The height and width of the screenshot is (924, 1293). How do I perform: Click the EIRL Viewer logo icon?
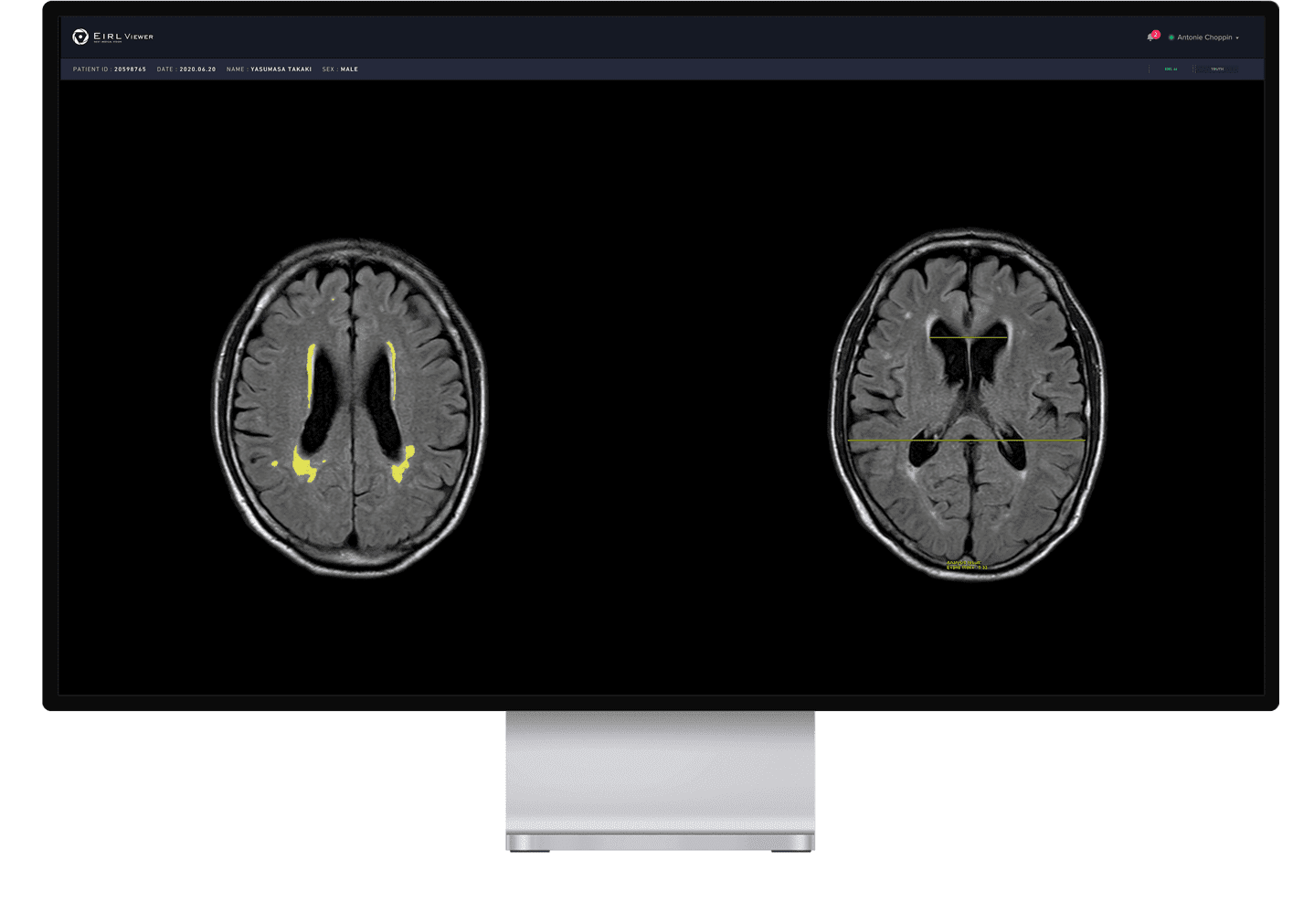[79, 37]
